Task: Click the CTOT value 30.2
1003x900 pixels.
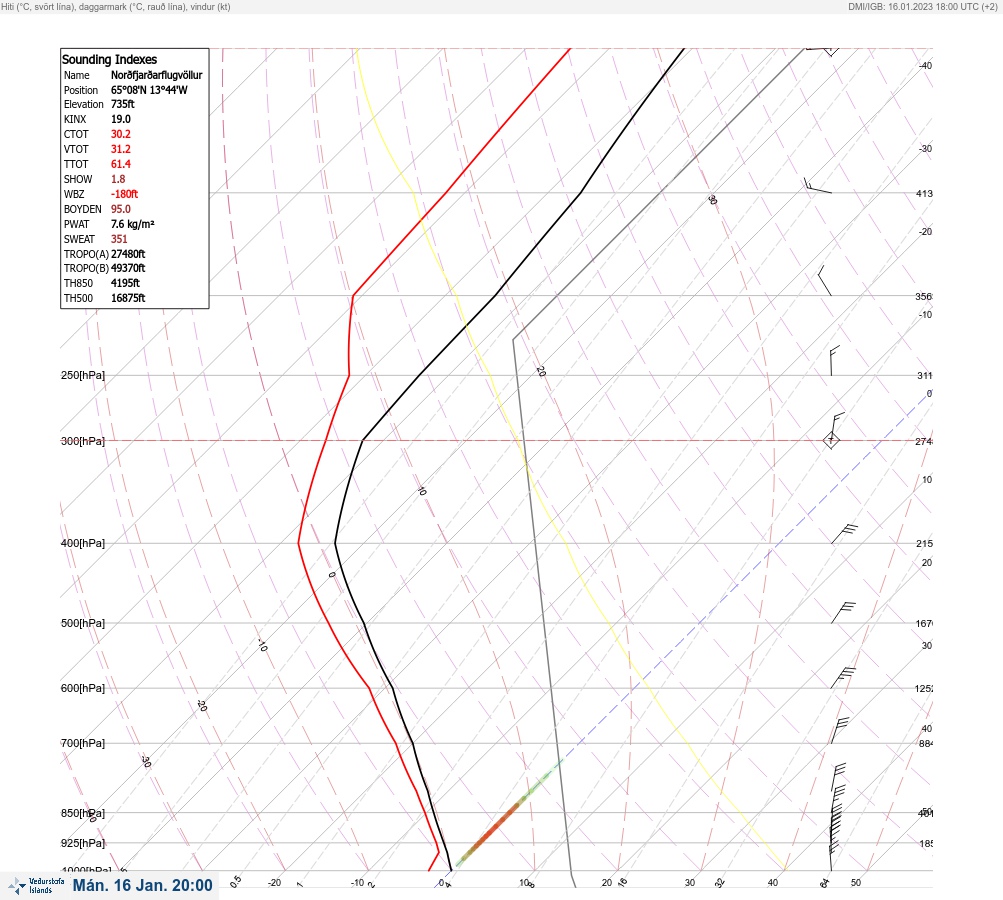Action: tap(121, 134)
